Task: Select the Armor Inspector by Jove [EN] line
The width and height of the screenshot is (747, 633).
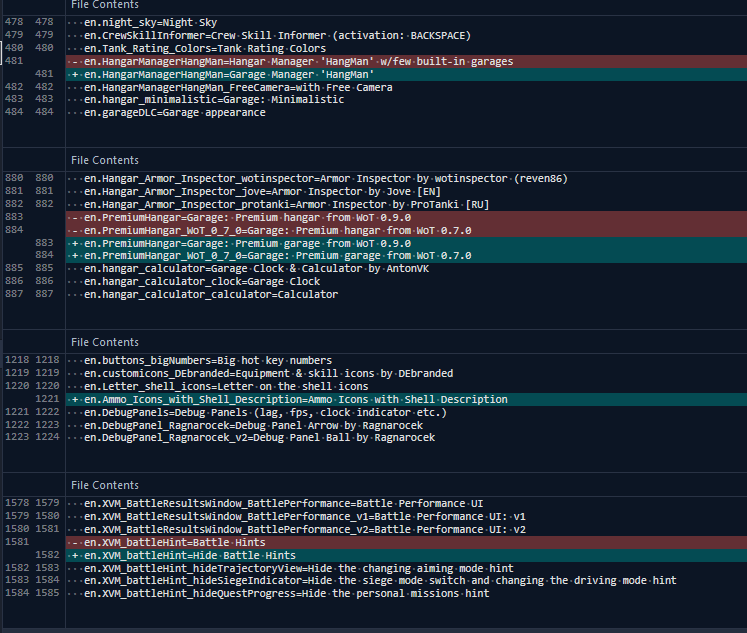Action: [x=262, y=191]
